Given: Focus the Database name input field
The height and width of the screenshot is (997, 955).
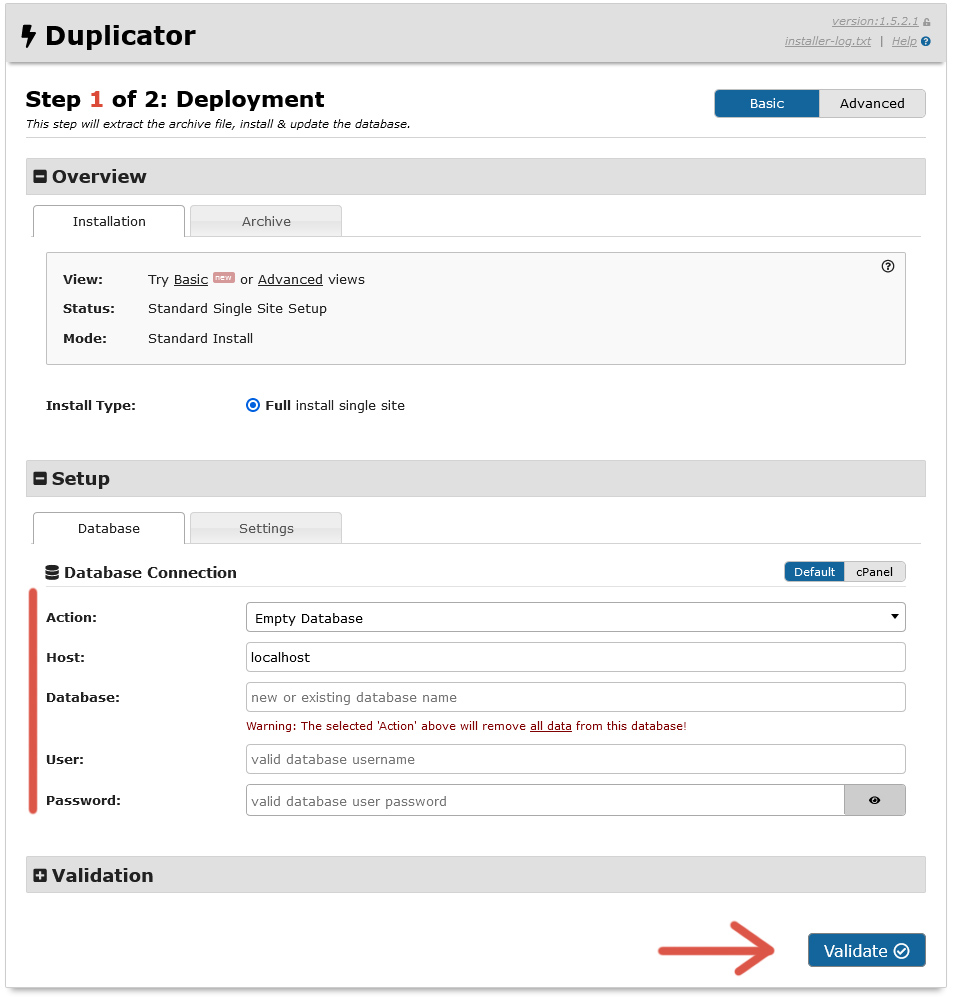Looking at the screenshot, I should pos(575,697).
